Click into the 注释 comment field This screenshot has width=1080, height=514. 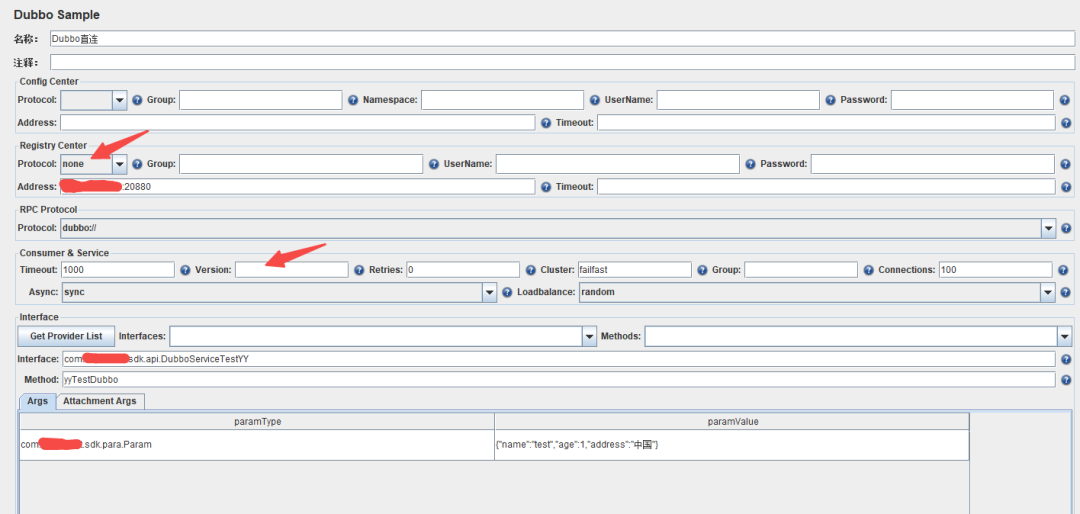point(562,63)
